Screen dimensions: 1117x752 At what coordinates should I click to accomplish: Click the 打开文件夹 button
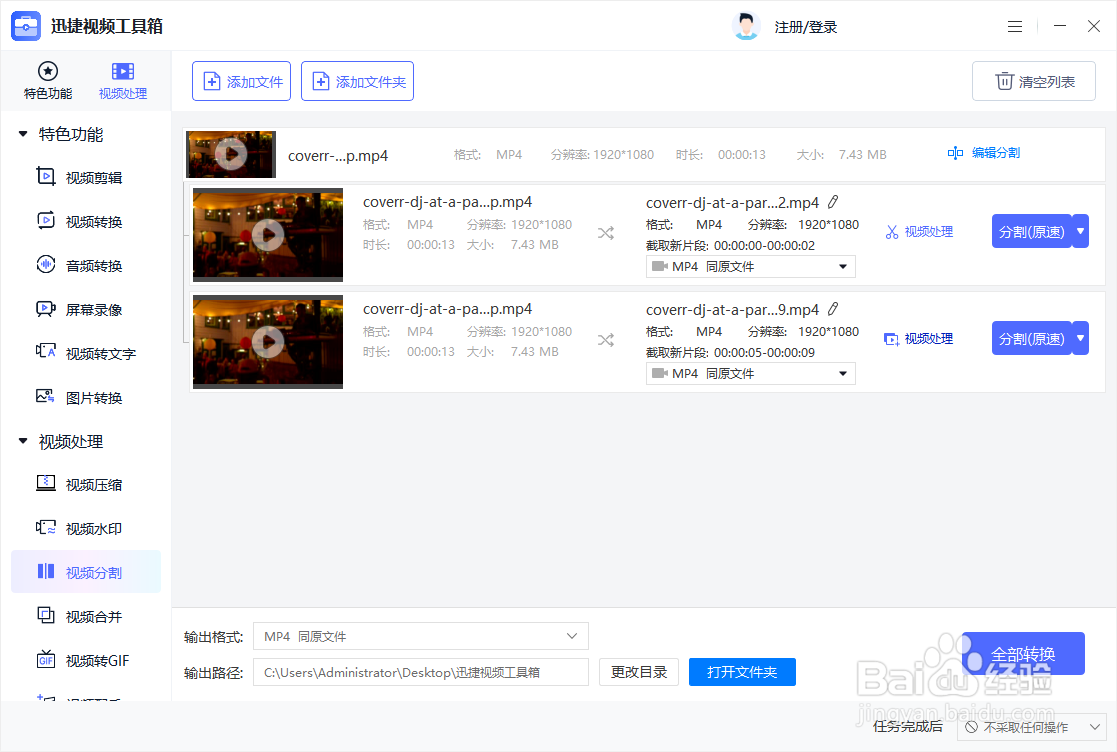[x=742, y=672]
